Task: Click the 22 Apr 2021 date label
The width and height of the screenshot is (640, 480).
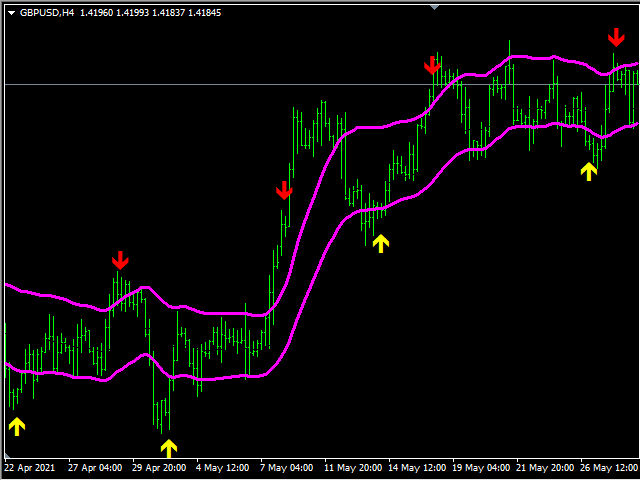Action: pos(30,467)
